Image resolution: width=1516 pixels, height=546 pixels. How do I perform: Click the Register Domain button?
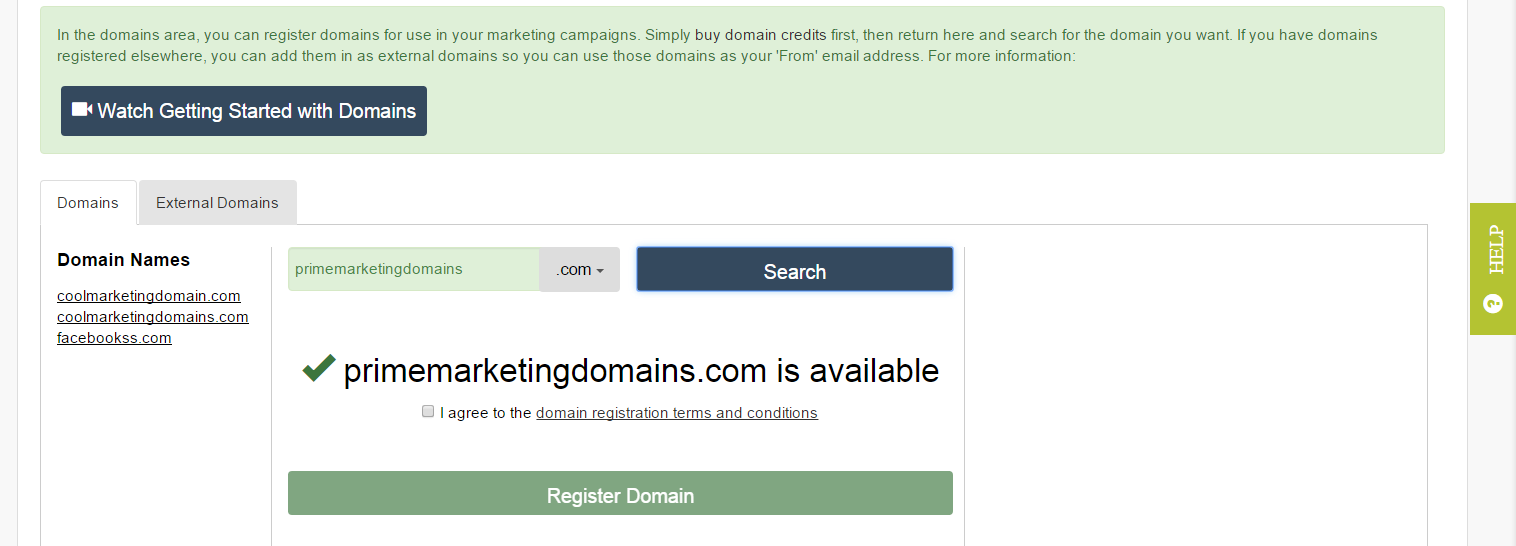[x=620, y=494]
